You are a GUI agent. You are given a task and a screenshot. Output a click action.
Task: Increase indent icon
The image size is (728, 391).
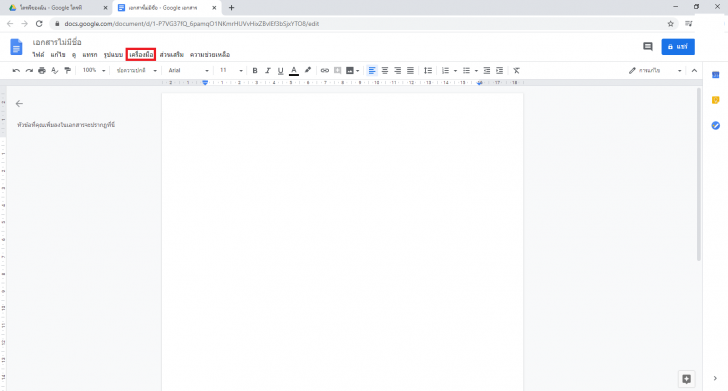click(500, 71)
